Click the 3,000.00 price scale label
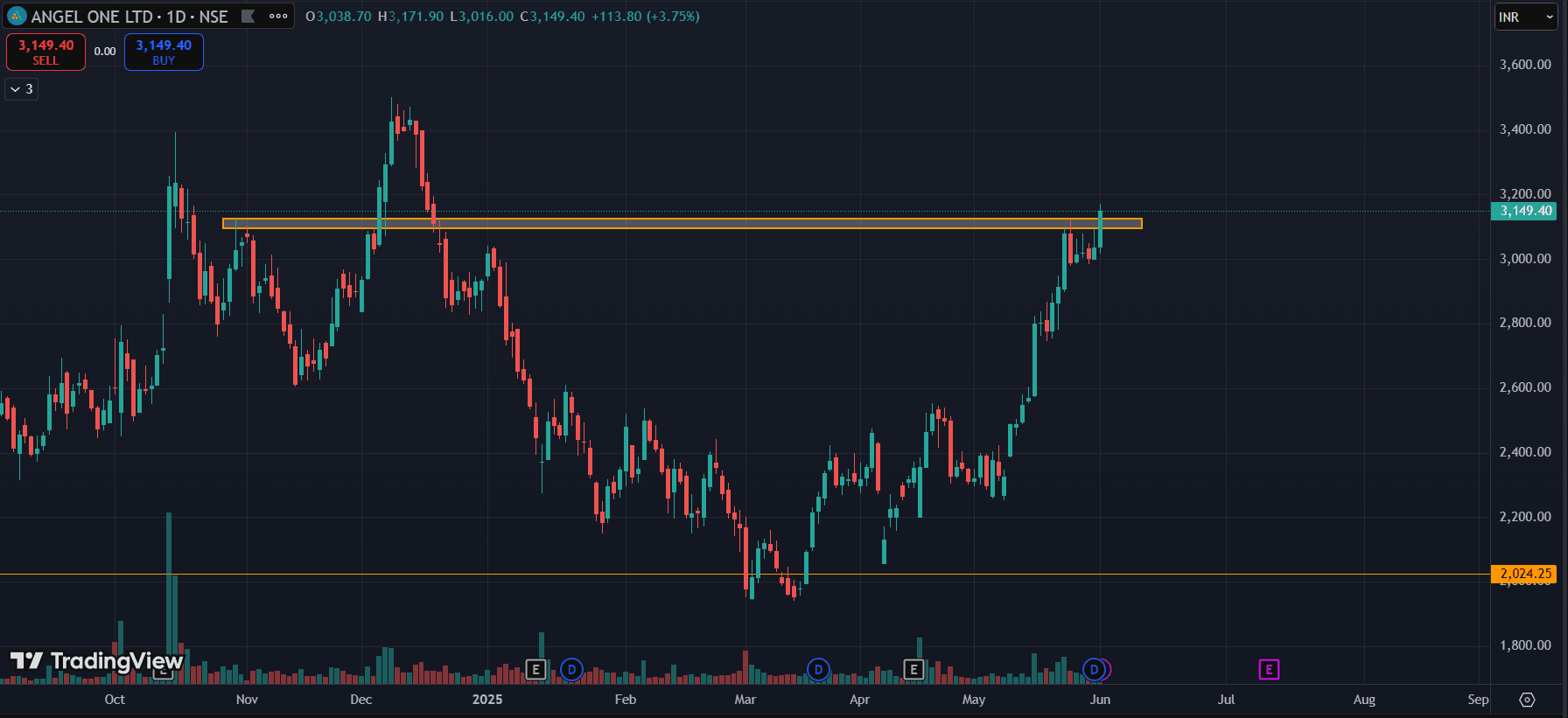This screenshot has width=1568, height=718. point(1525,259)
